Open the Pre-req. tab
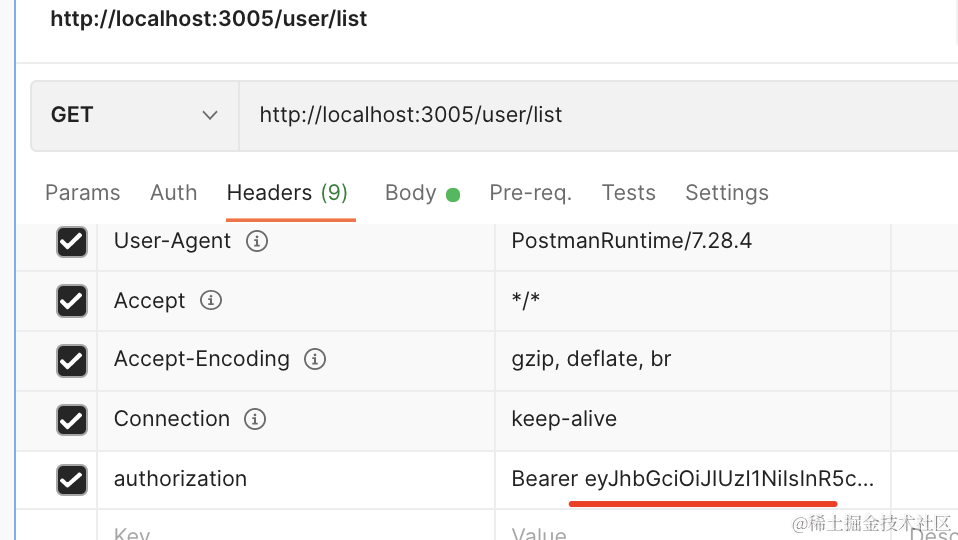This screenshot has height=540, width=958. pos(530,193)
